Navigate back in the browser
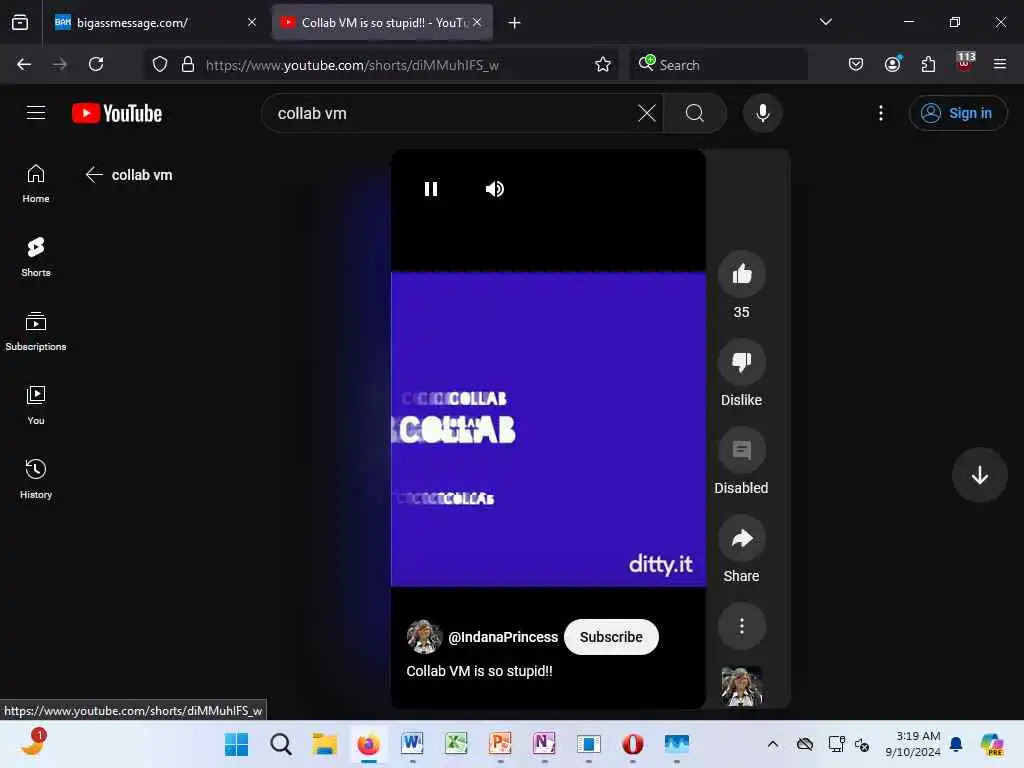The width and height of the screenshot is (1024, 768). coord(24,64)
